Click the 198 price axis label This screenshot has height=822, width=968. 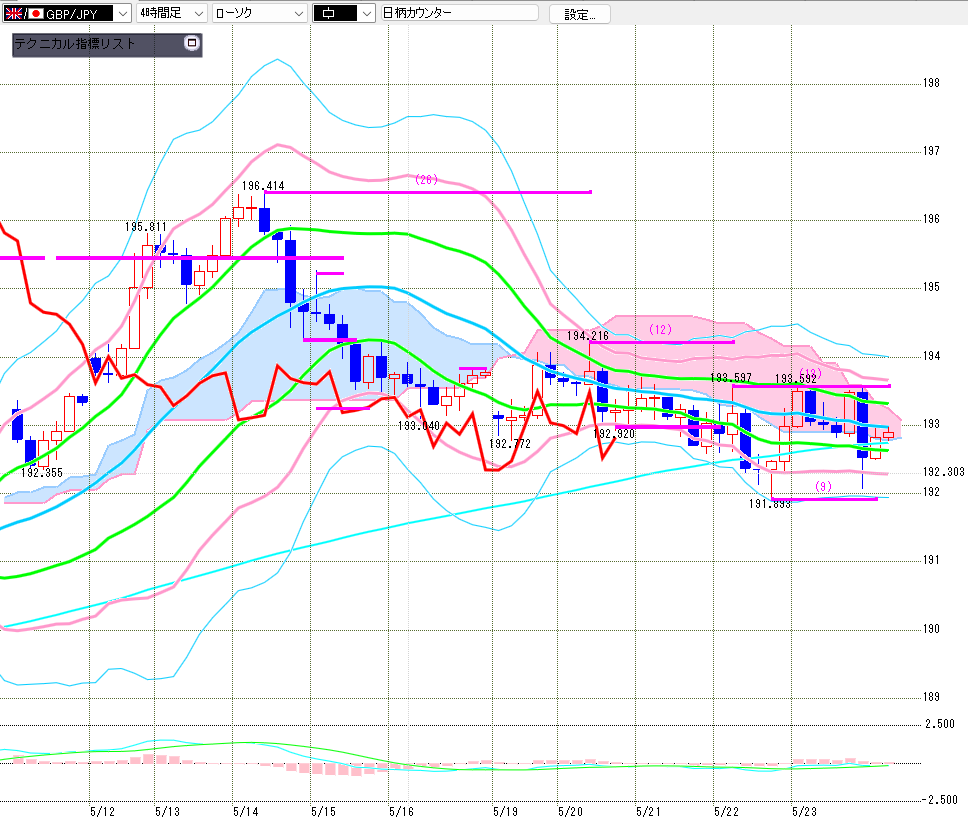pyautogui.click(x=931, y=83)
